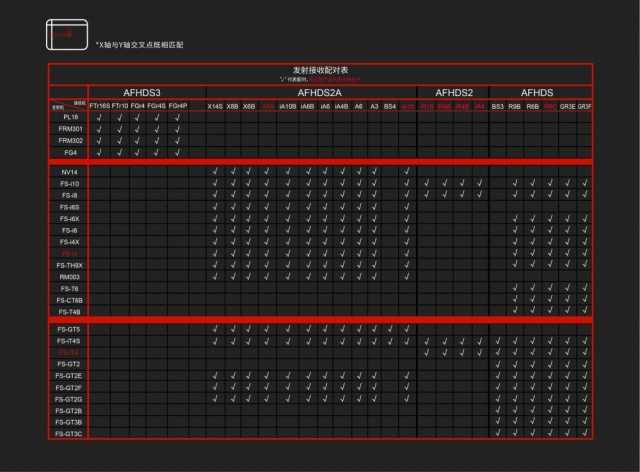Screen dimensions: 640x472
Task: Click the FS-i10 checkmark under BS3's neighbor R9B
Action: coord(514,183)
